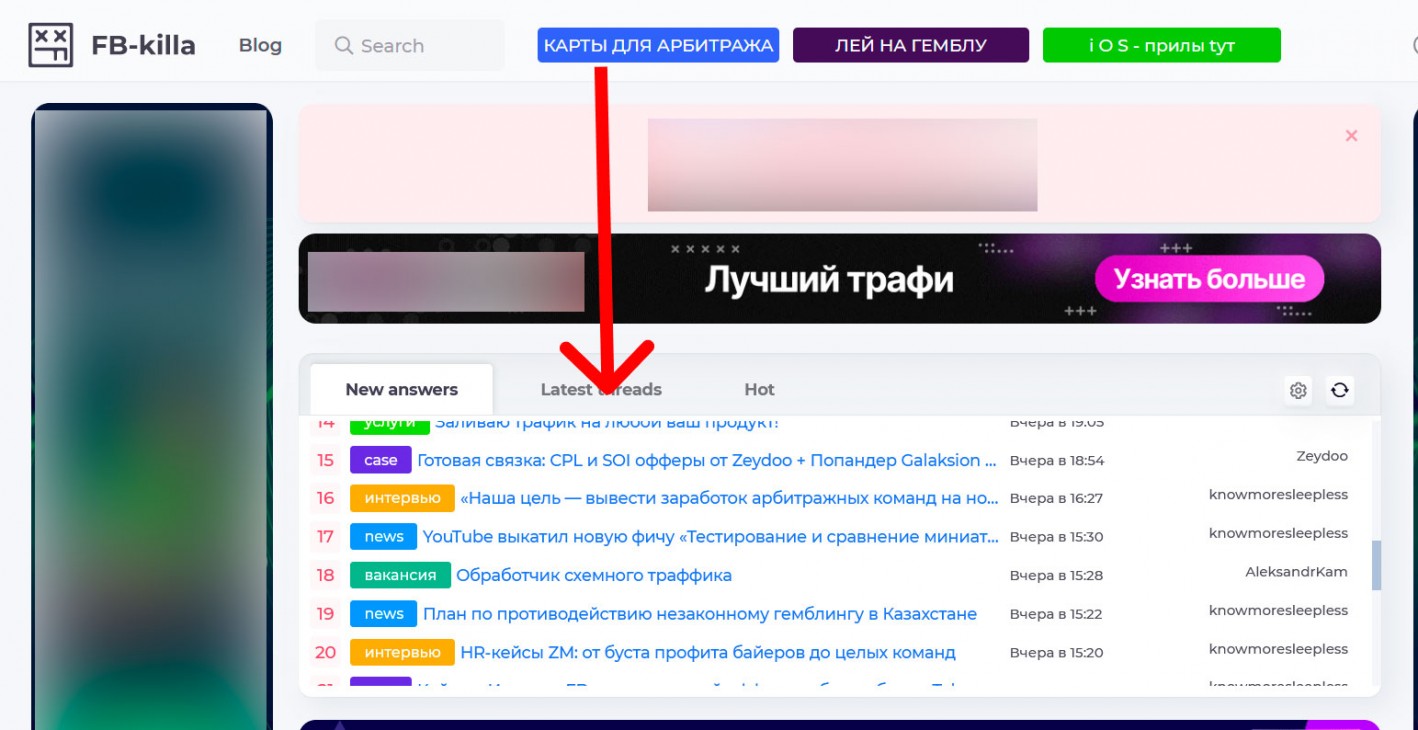Open knowmoresleepless profile on row 16
Screen dimensions: 1418x730
1278,494
